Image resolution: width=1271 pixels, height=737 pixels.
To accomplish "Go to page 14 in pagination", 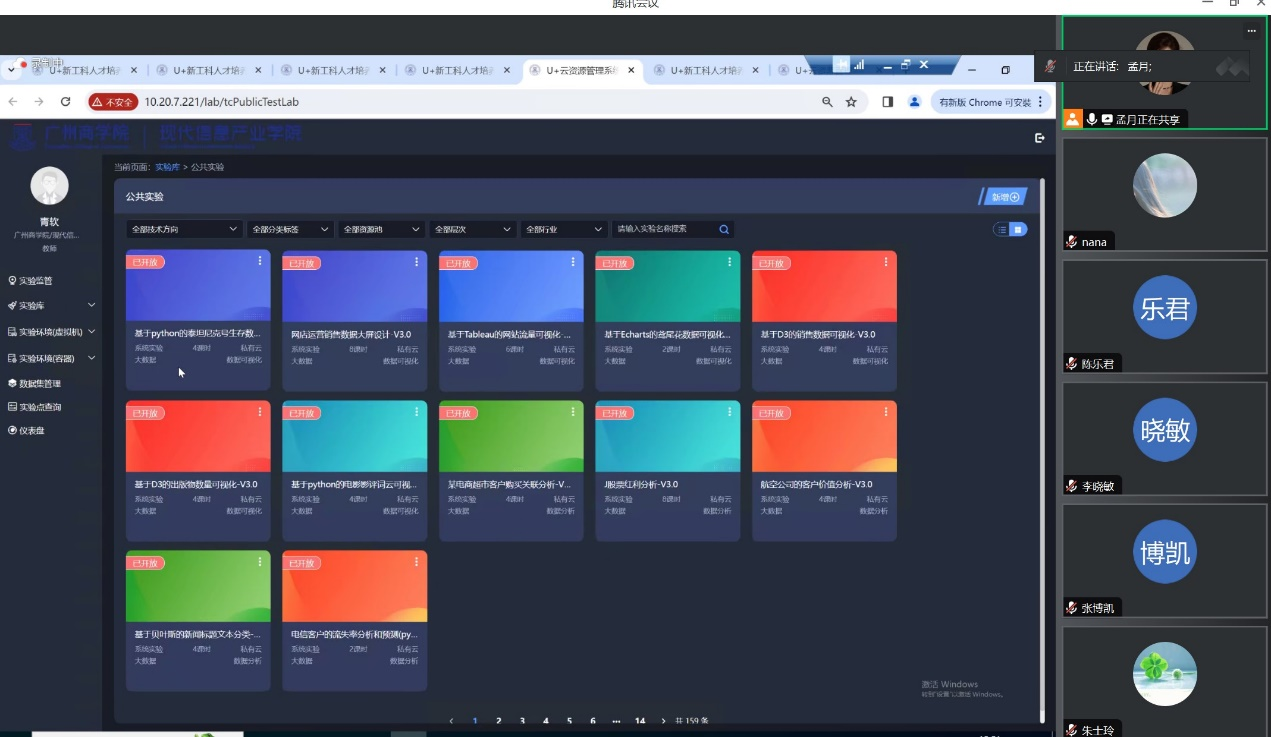I will click(x=640, y=721).
